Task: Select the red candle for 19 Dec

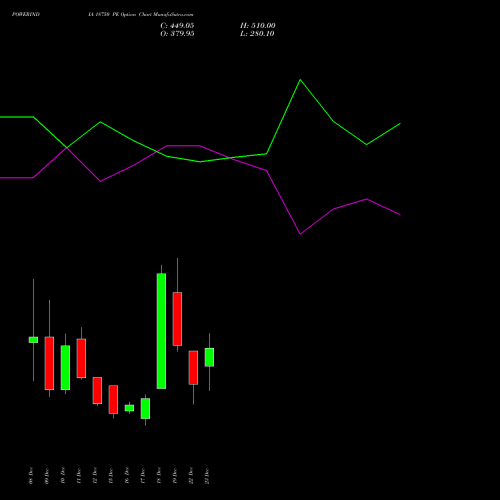Action: tap(177, 319)
